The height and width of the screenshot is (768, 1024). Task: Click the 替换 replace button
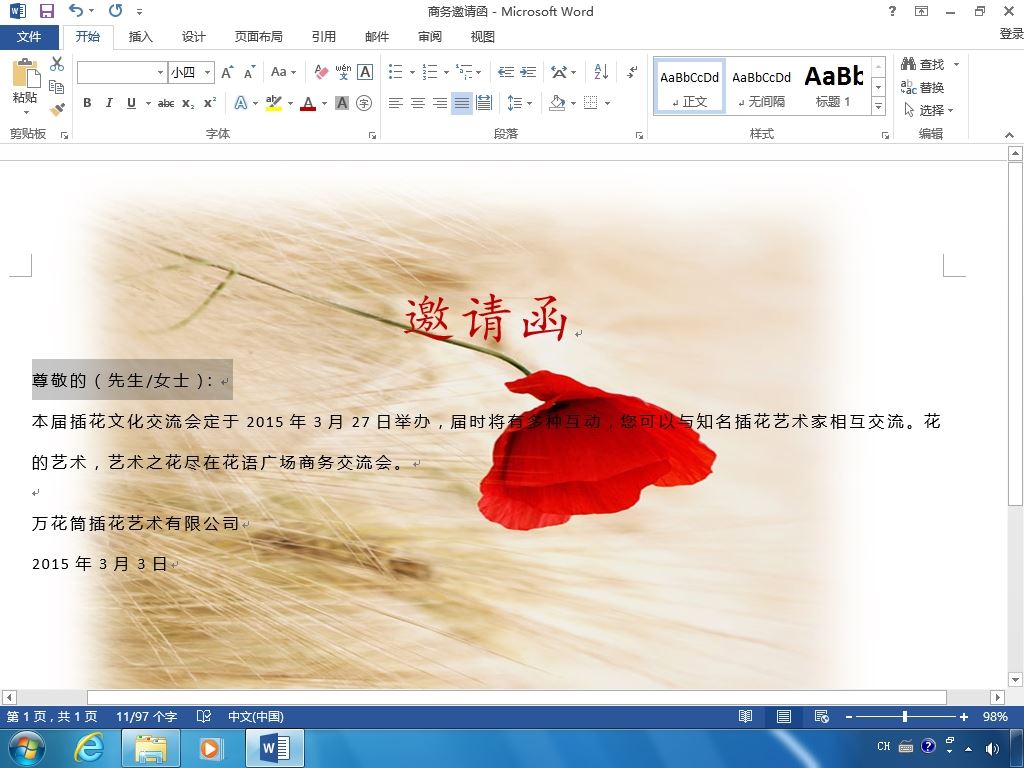pos(923,87)
